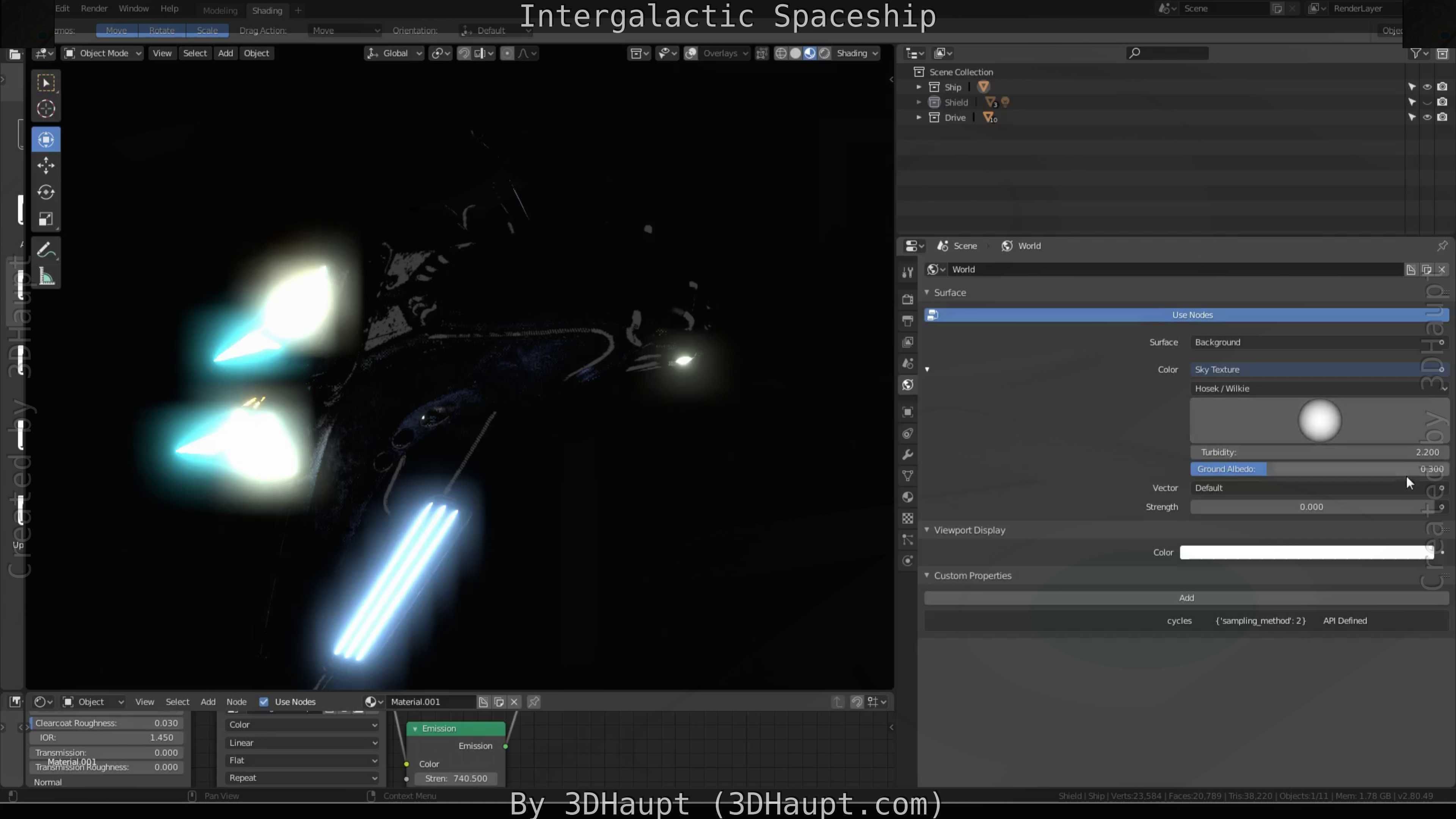Open the Render properties camera tab
This screenshot has height=819, width=1456.
point(908,299)
